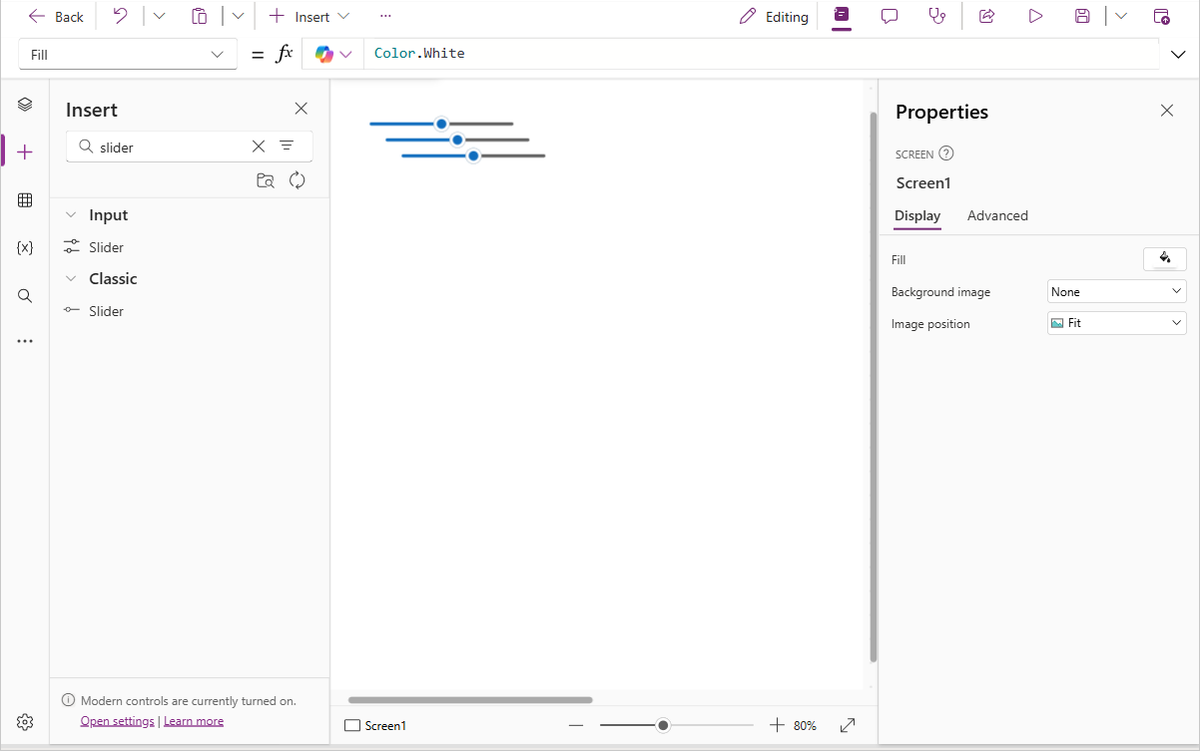Run the App checker stethoscope icon

tap(937, 17)
